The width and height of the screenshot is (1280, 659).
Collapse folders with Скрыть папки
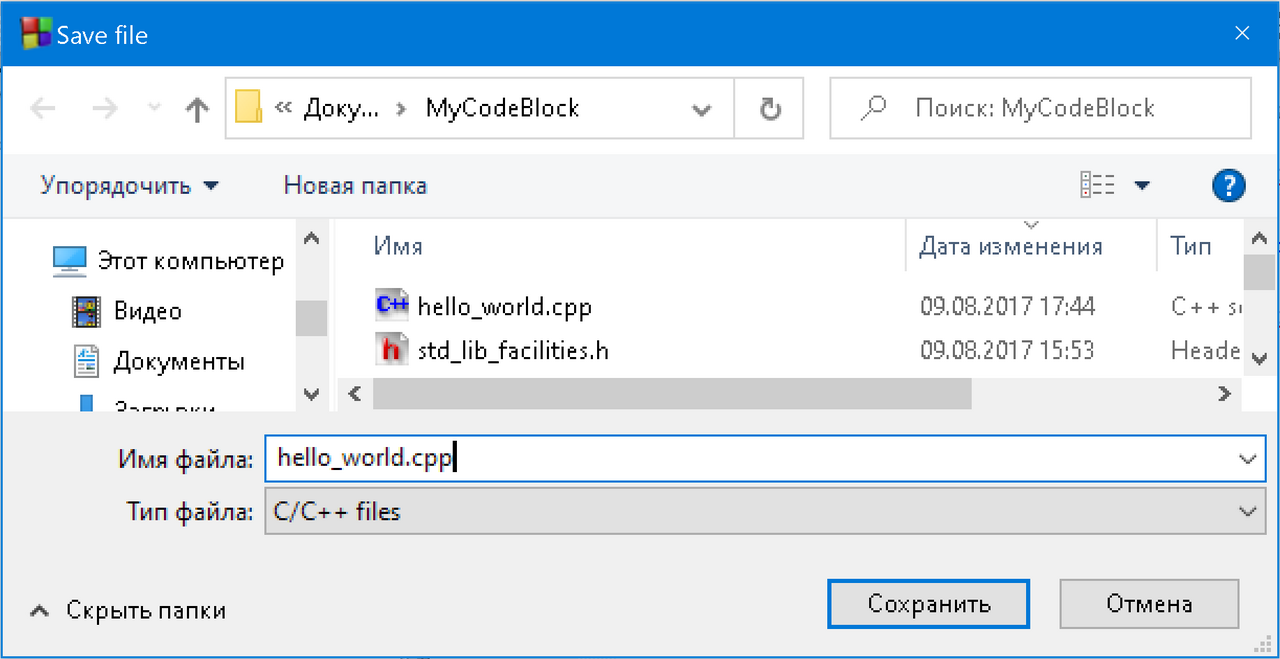[x=127, y=610]
